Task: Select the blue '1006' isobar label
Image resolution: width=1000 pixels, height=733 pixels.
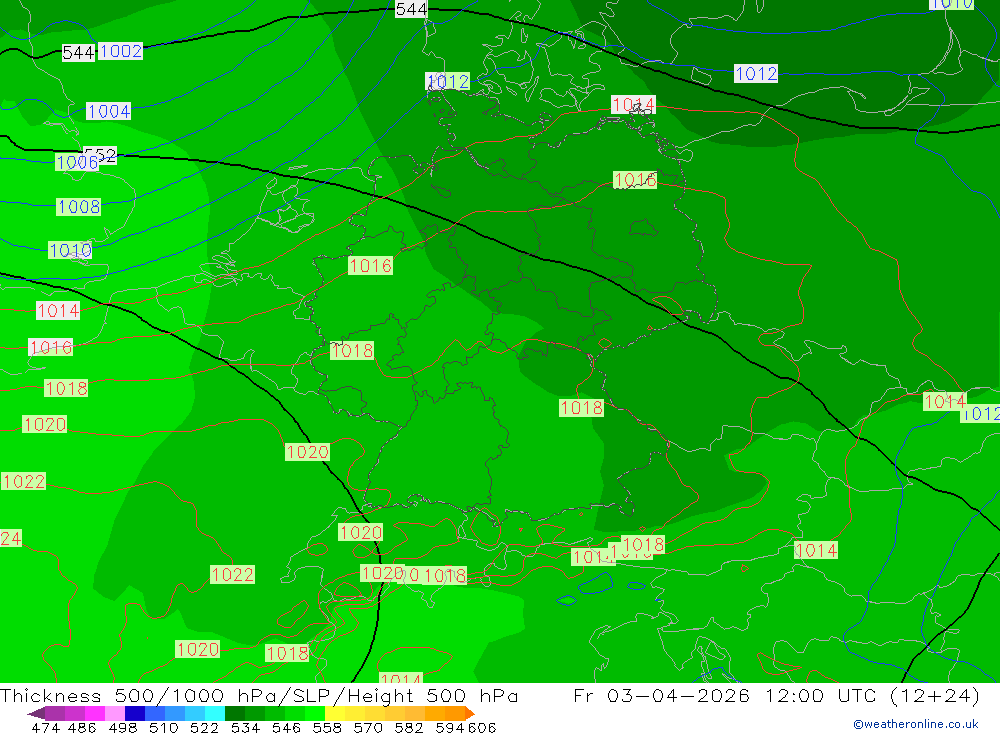Action: click(x=77, y=163)
